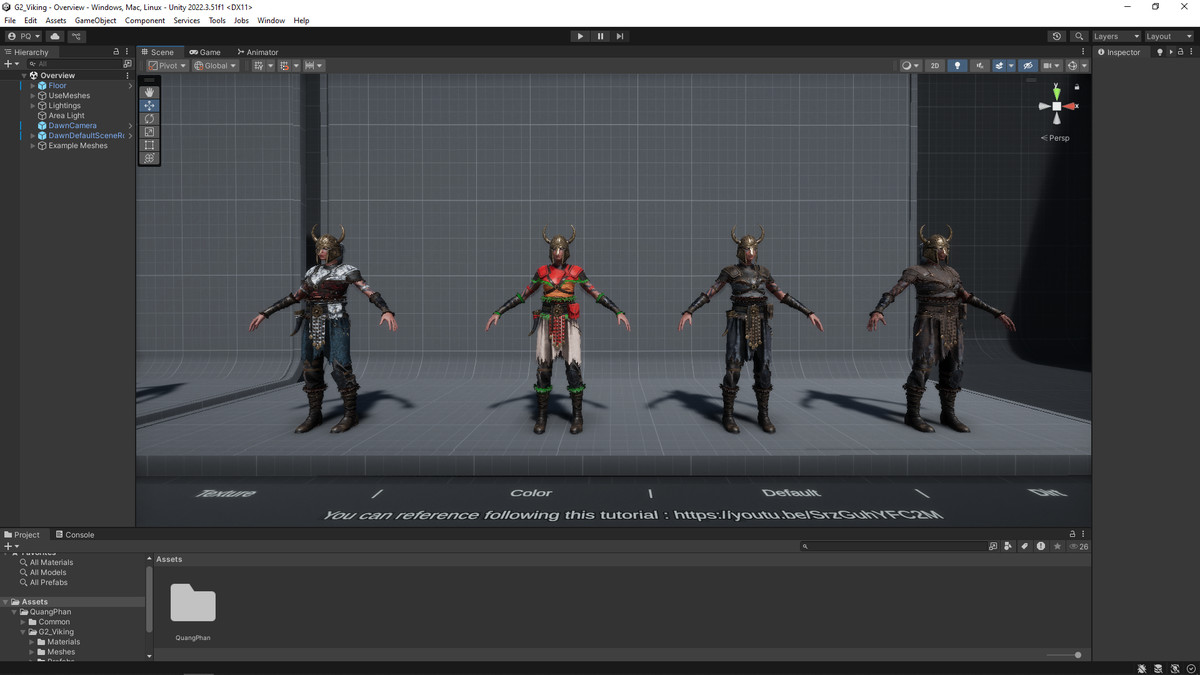This screenshot has height=675, width=1200.
Task: Click the search by label tag icon
Action: click(x=1025, y=547)
